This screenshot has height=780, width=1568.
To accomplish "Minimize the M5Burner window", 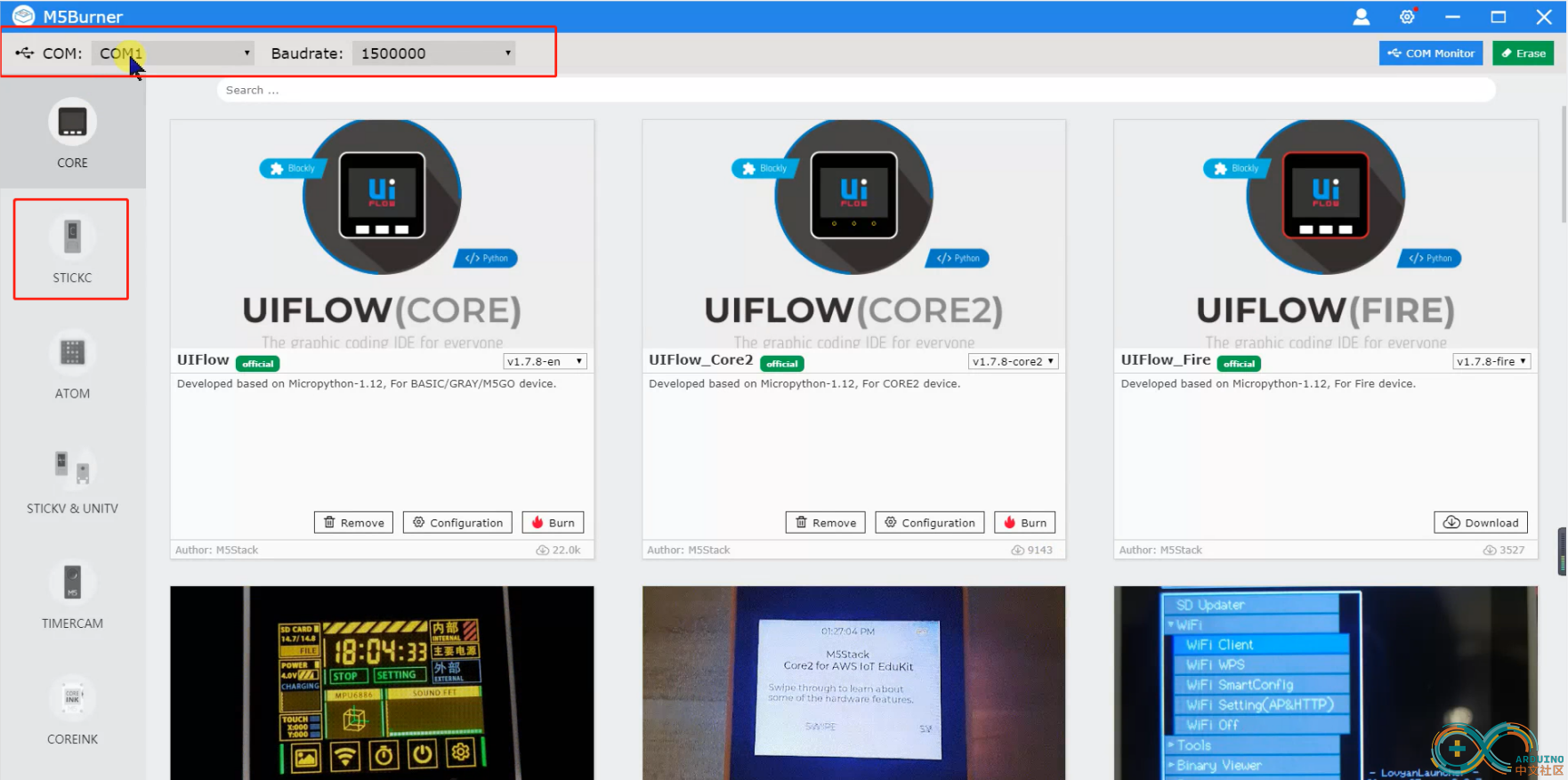I will (x=1452, y=17).
